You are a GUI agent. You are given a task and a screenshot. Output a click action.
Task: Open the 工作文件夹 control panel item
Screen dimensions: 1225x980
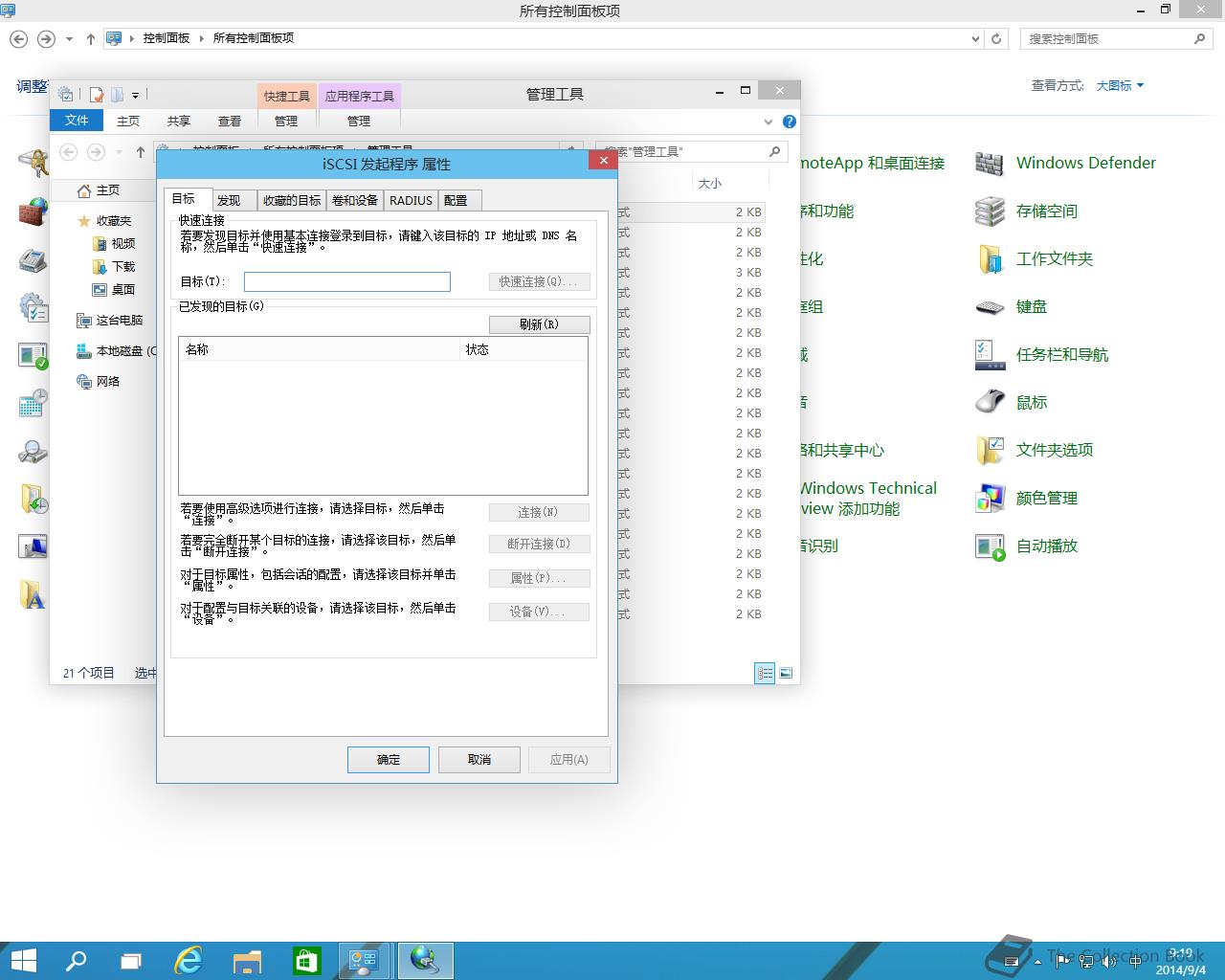1034,258
